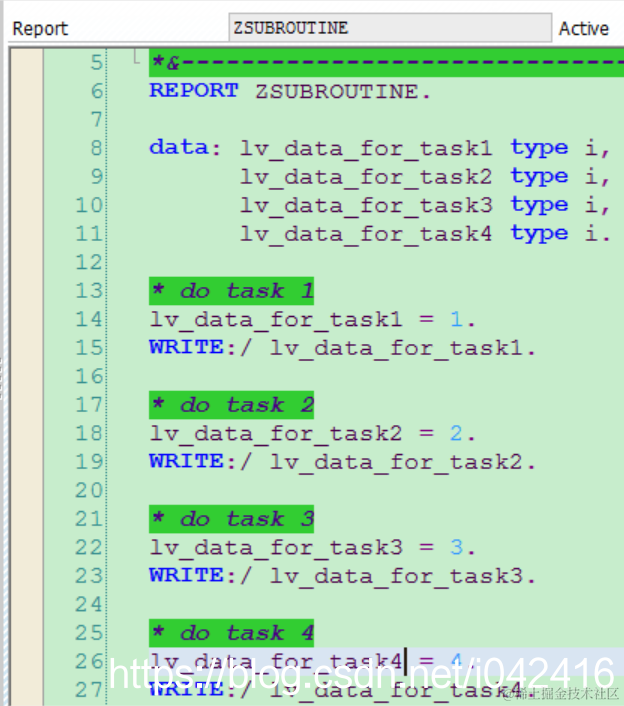Click the '*&---' comment line 5
The image size is (624, 706).
pos(386,63)
